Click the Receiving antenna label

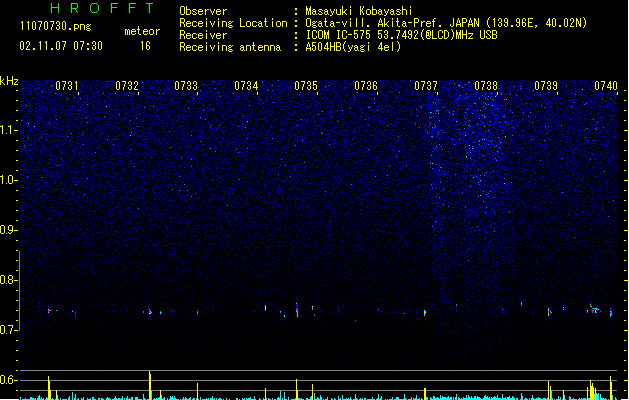pos(230,47)
